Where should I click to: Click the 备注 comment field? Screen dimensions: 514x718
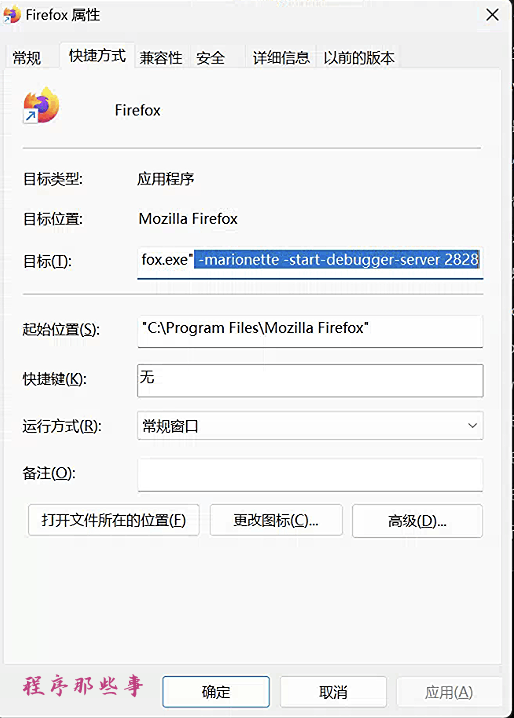(310, 475)
